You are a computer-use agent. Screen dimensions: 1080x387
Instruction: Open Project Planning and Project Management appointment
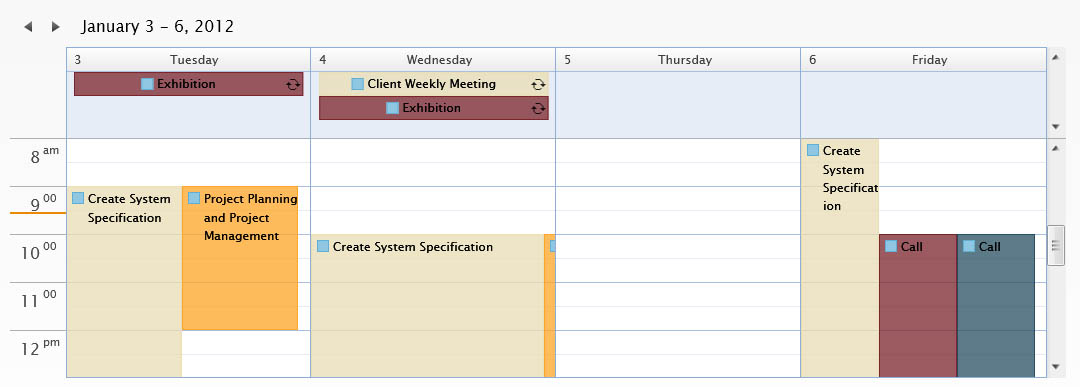point(240,258)
